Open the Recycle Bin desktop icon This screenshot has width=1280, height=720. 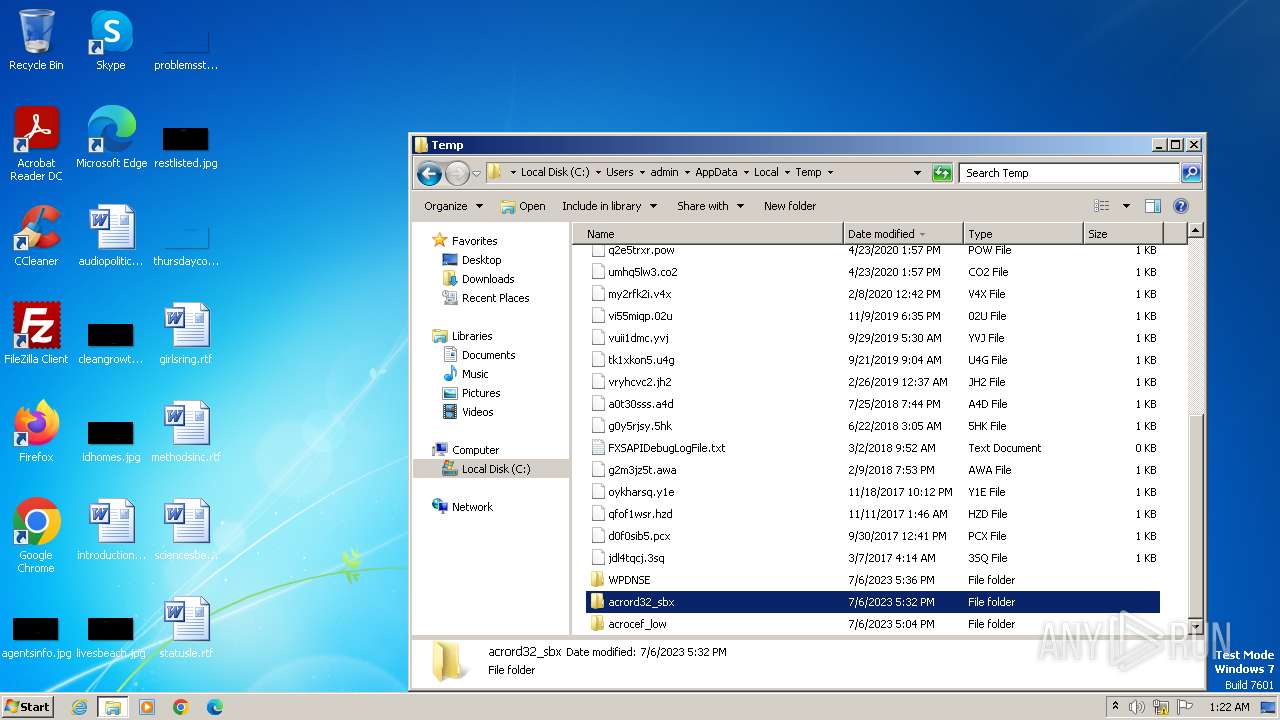point(36,41)
